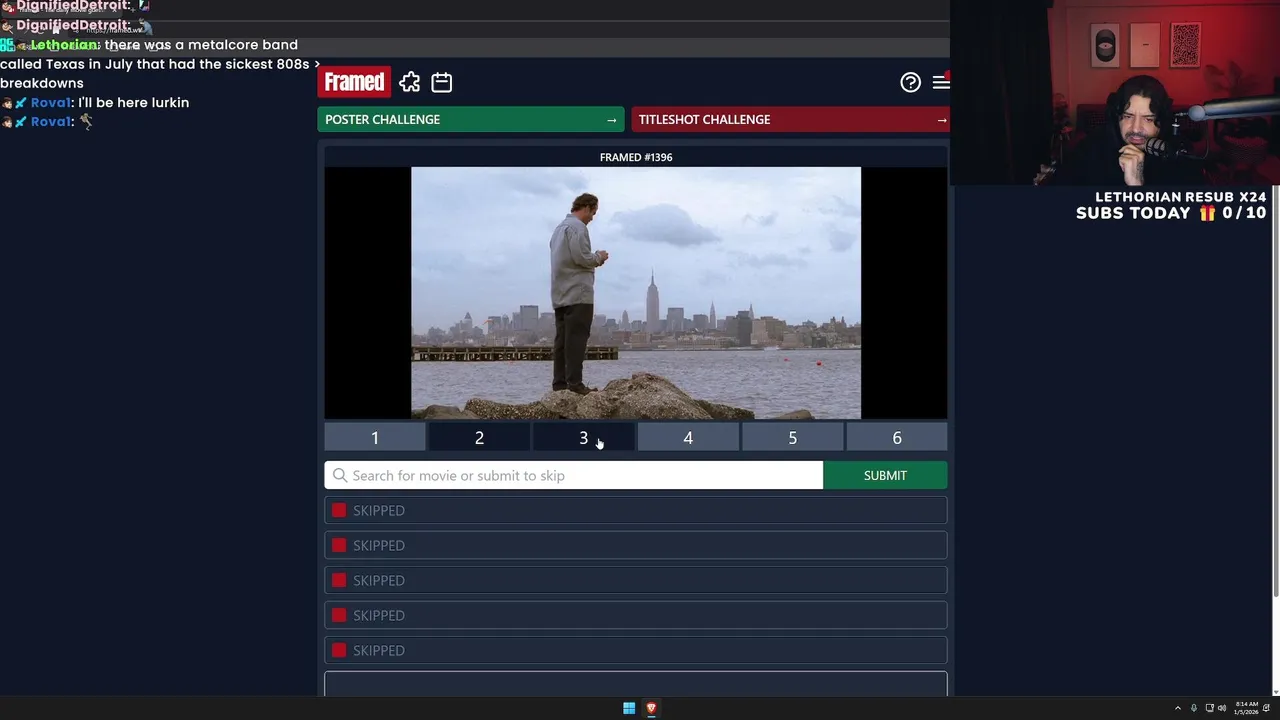
Task: Click the movie frame image
Action: point(636,293)
